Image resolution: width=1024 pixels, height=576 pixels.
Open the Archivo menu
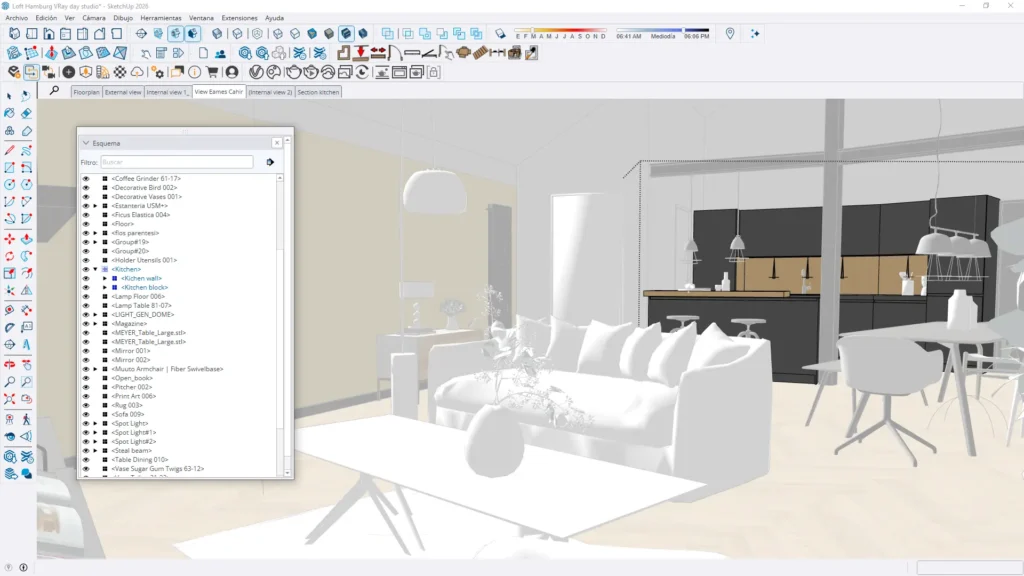click(16, 18)
